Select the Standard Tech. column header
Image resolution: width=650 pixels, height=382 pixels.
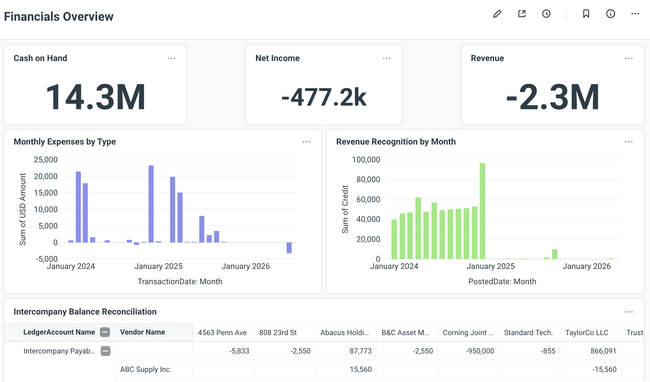(528, 333)
